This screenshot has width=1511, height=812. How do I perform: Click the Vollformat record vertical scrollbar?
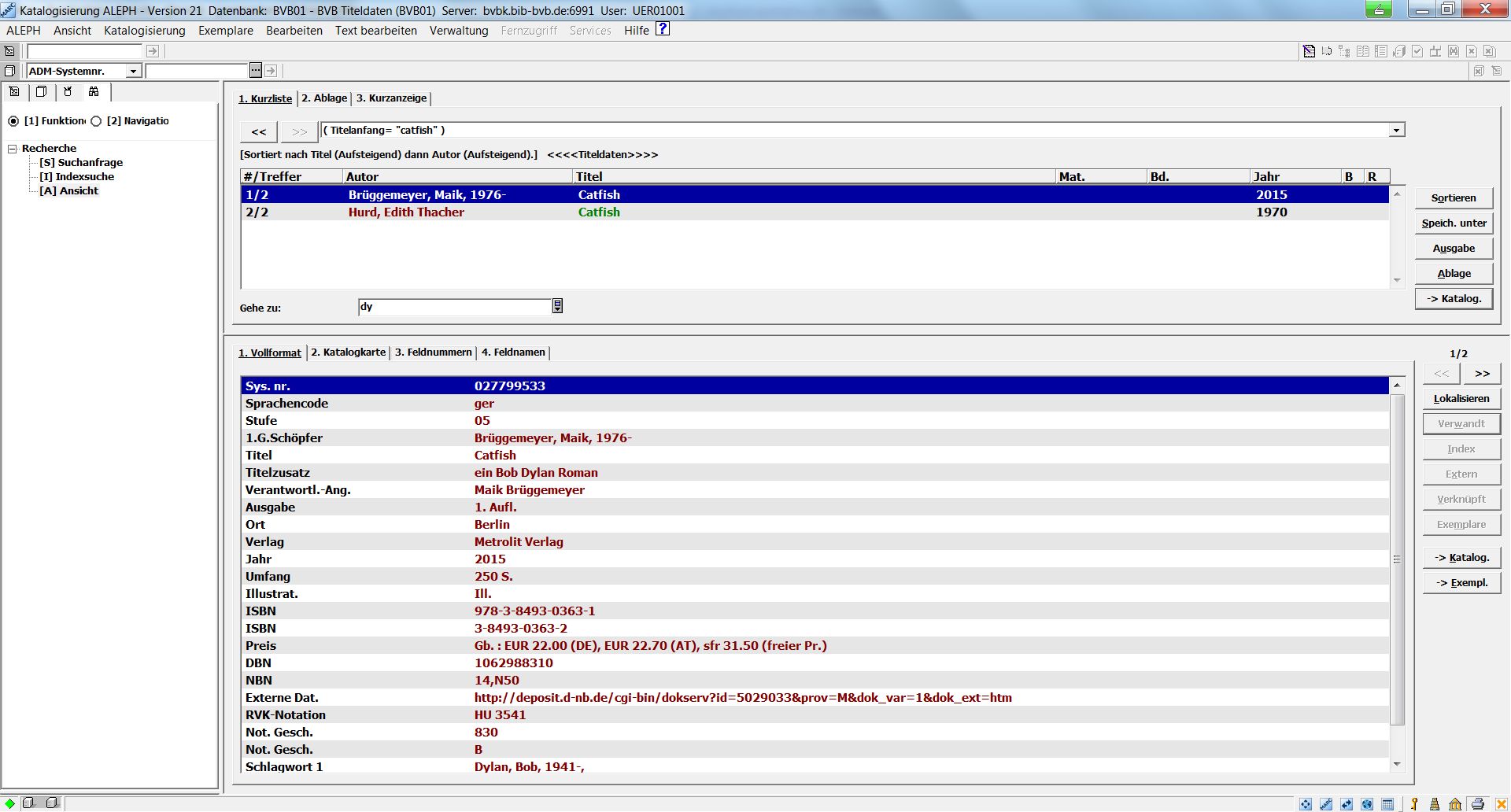pos(1397,559)
